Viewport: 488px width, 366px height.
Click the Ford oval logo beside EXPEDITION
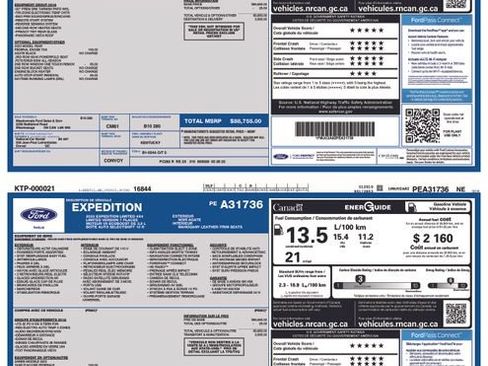39,215
